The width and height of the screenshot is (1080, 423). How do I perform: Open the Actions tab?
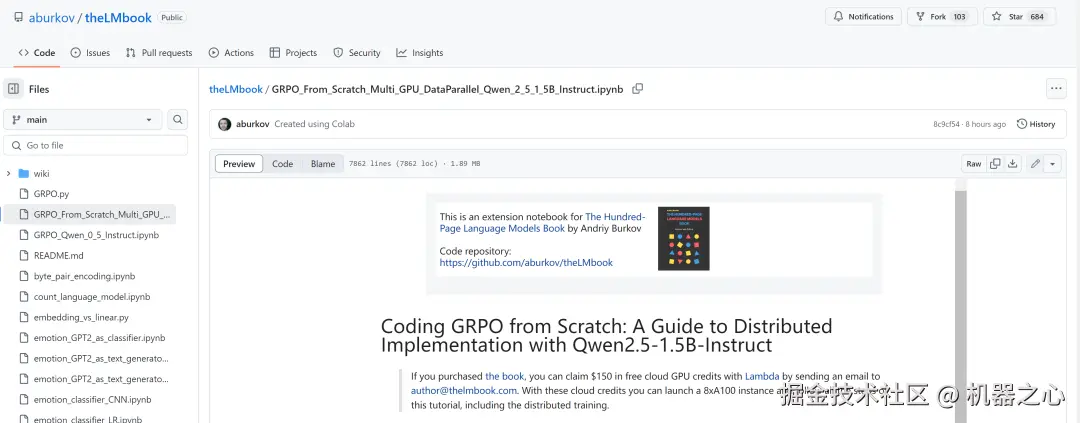[x=231, y=52]
